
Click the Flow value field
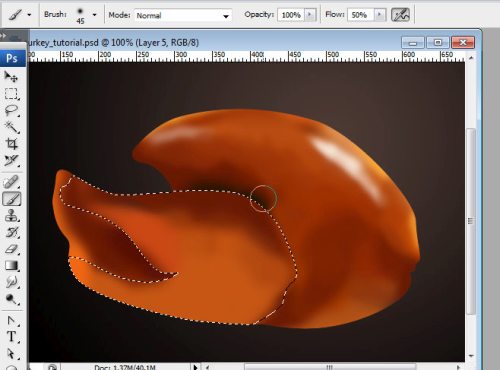pos(360,15)
